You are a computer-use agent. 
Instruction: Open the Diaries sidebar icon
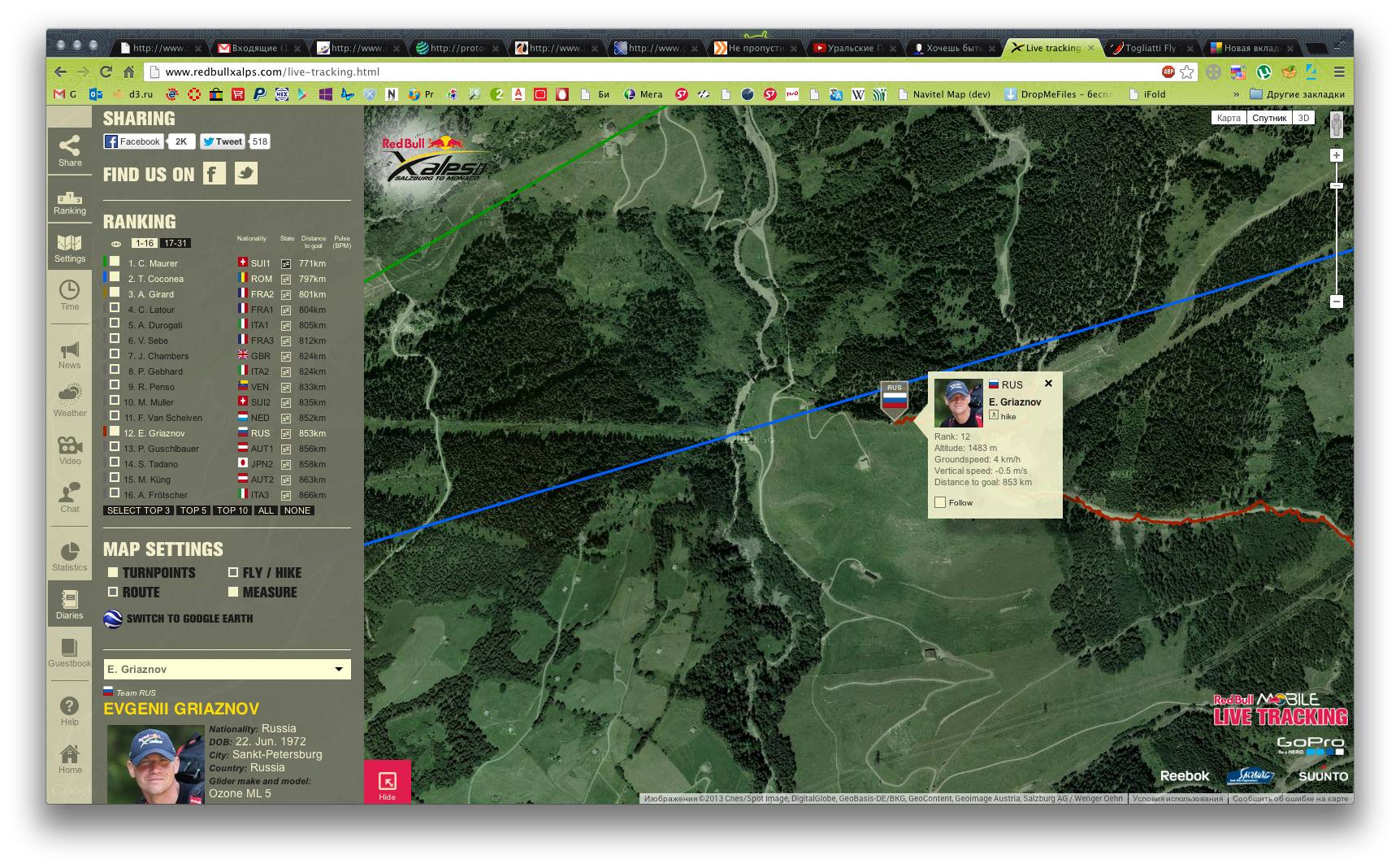(69, 605)
